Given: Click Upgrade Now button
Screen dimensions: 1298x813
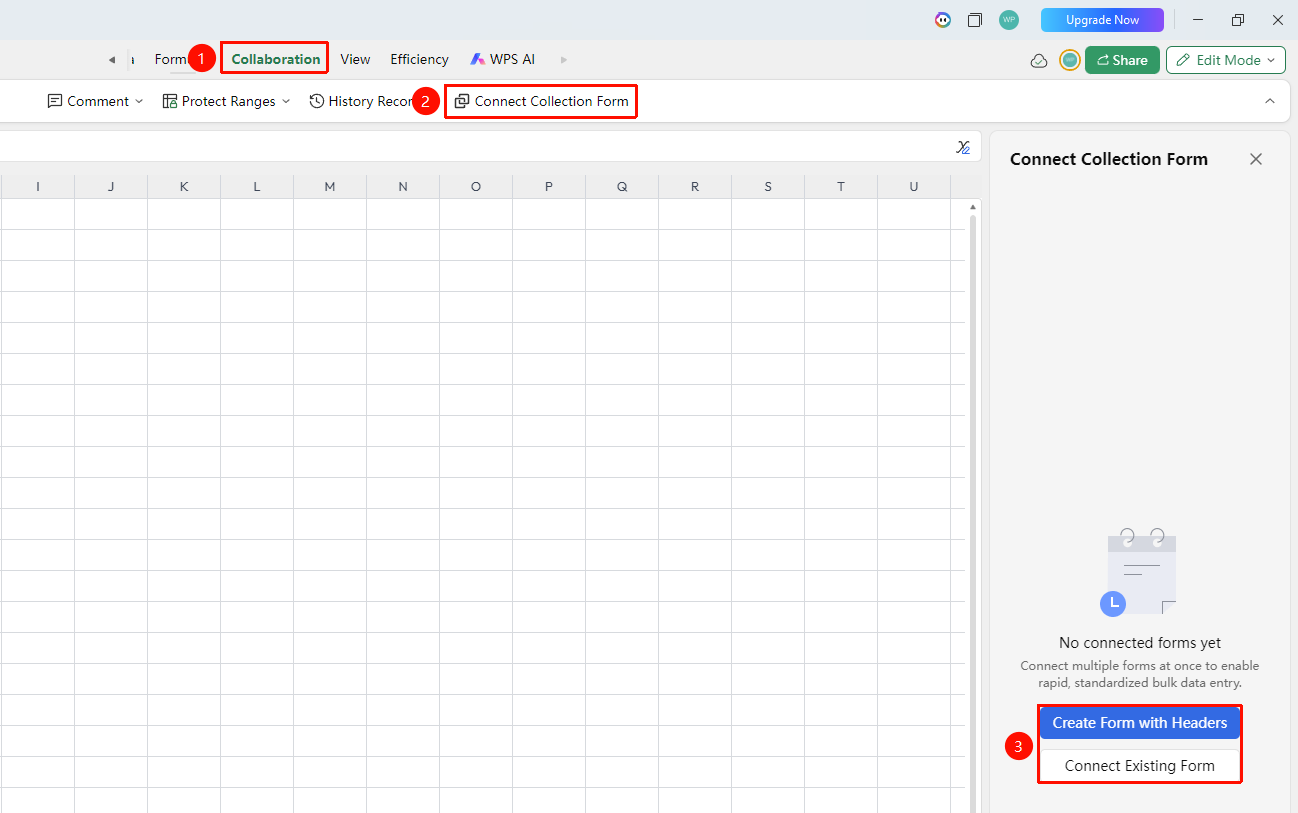Looking at the screenshot, I should tap(1102, 20).
